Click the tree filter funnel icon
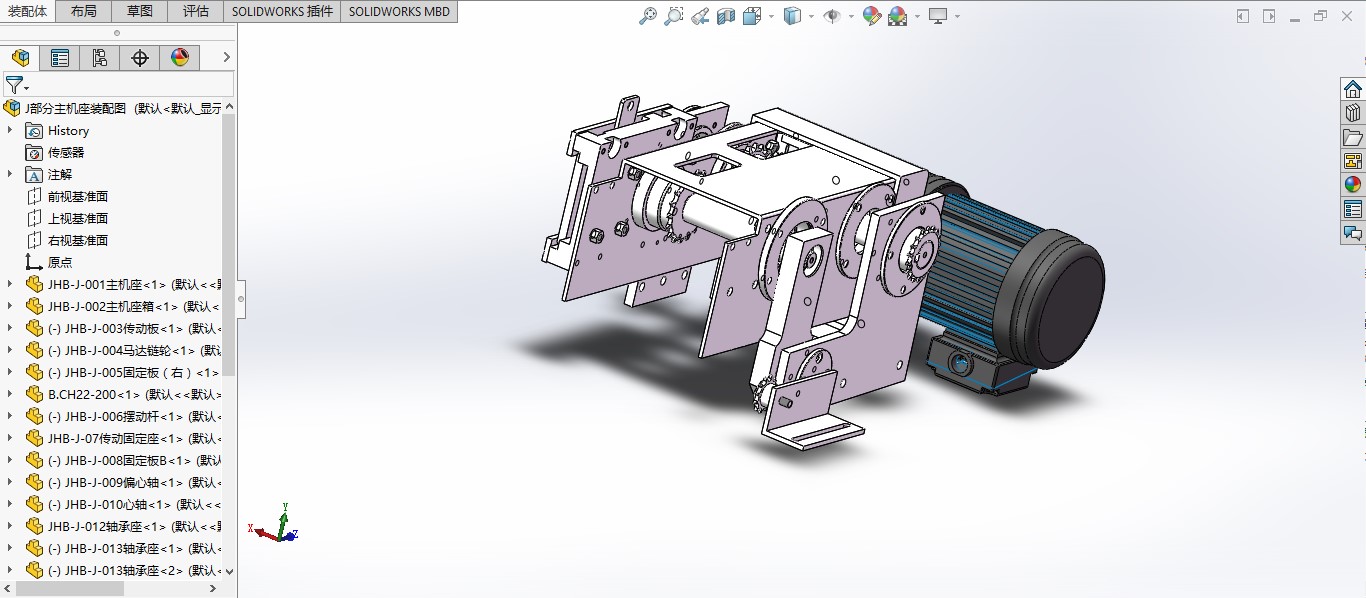The height and width of the screenshot is (598, 1366). (x=14, y=85)
